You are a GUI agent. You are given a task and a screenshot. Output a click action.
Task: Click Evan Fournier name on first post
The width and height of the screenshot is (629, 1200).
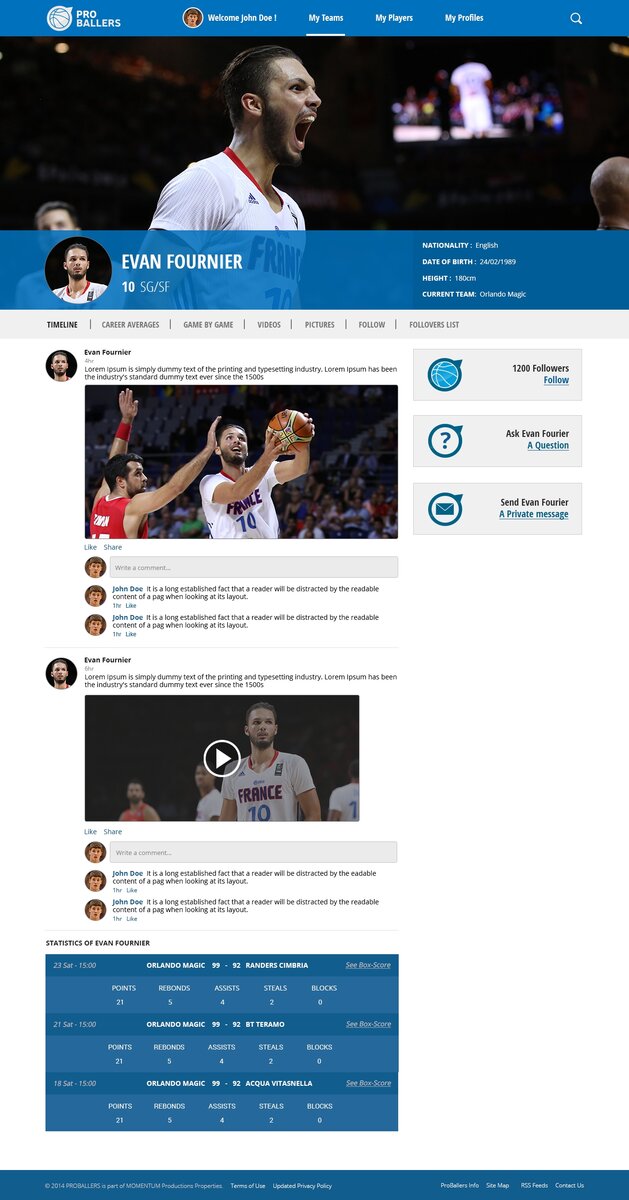(x=107, y=352)
